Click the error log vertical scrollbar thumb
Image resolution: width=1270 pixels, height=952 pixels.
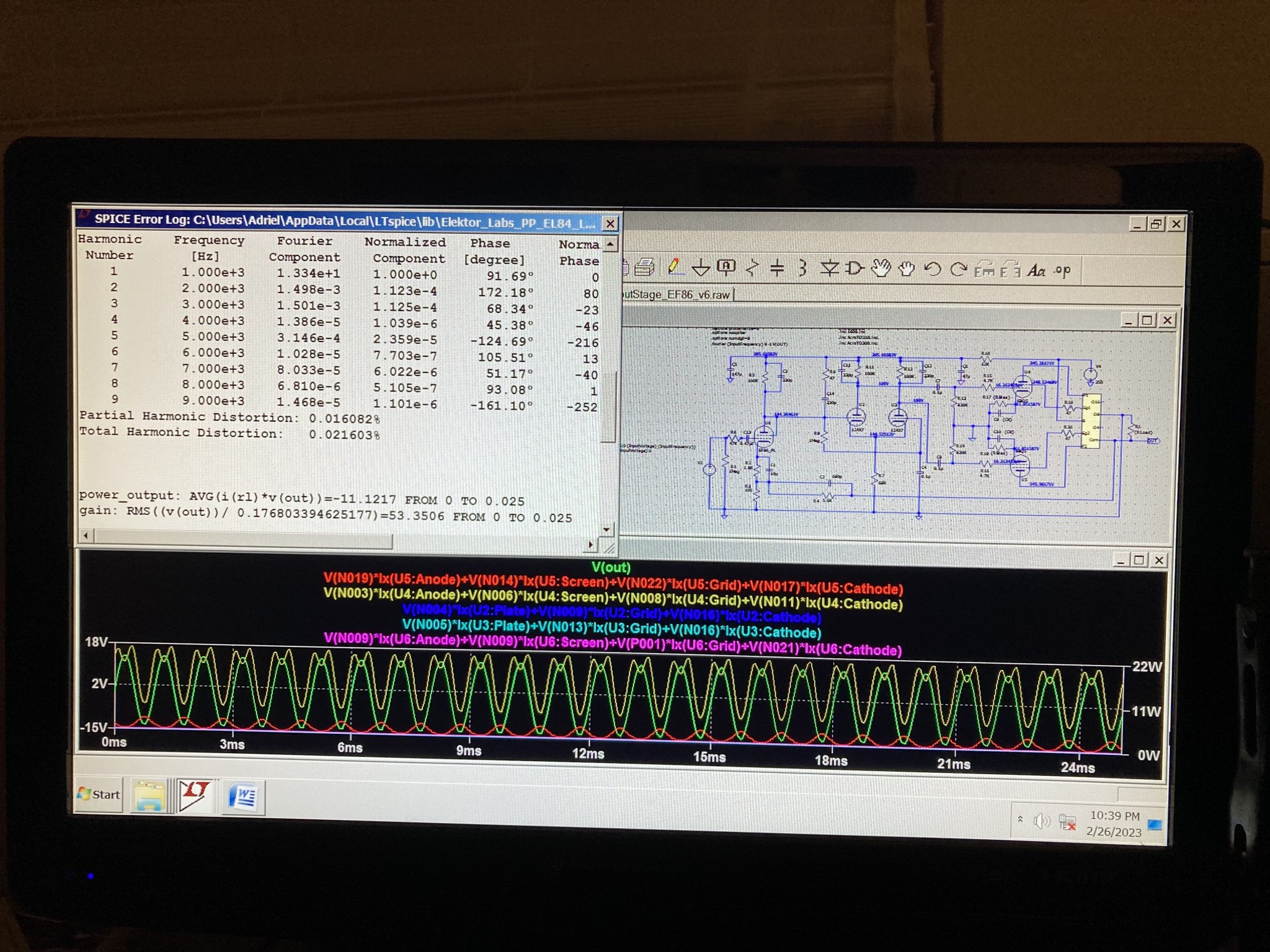pos(609,407)
